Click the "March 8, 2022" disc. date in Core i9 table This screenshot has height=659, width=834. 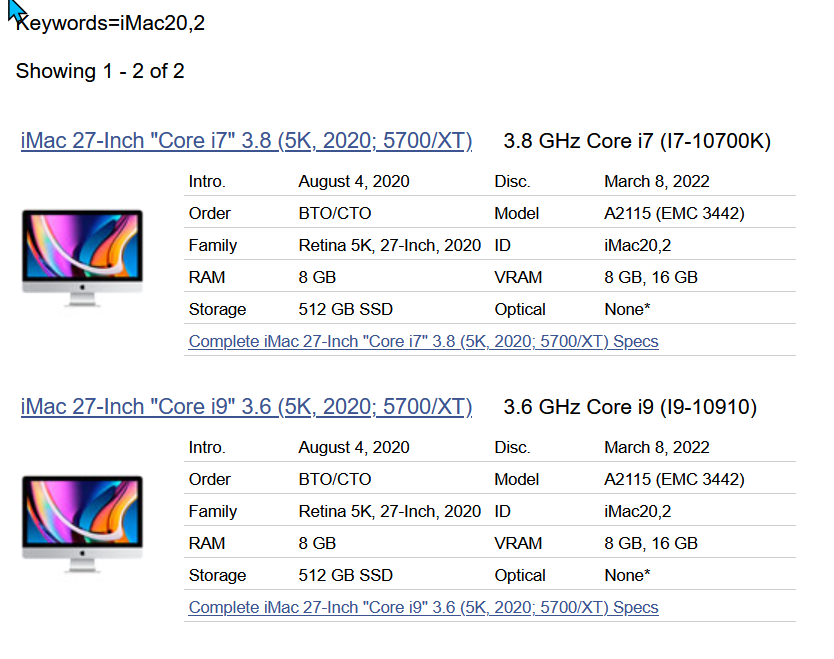(657, 447)
